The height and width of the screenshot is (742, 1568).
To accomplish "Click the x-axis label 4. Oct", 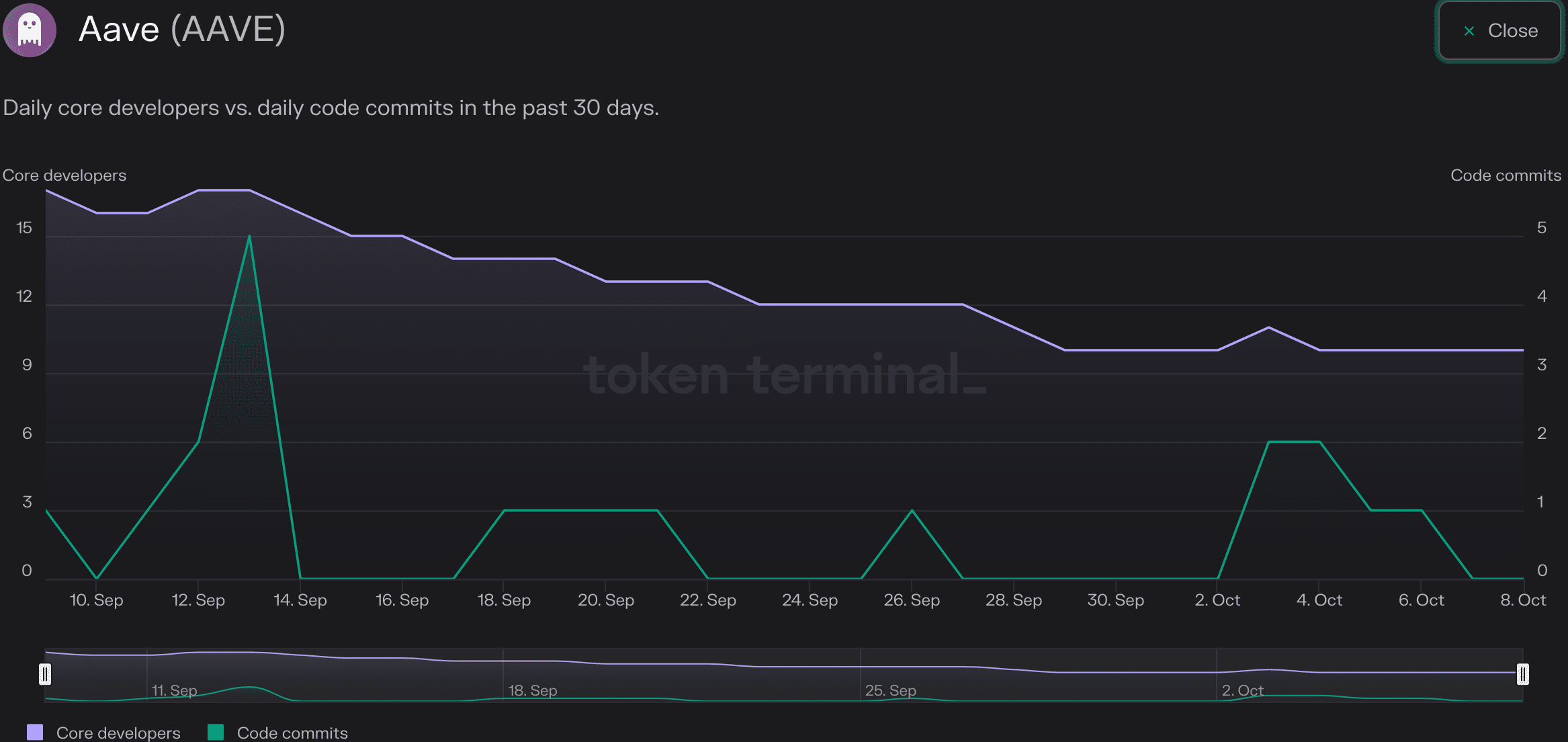I will point(1319,600).
